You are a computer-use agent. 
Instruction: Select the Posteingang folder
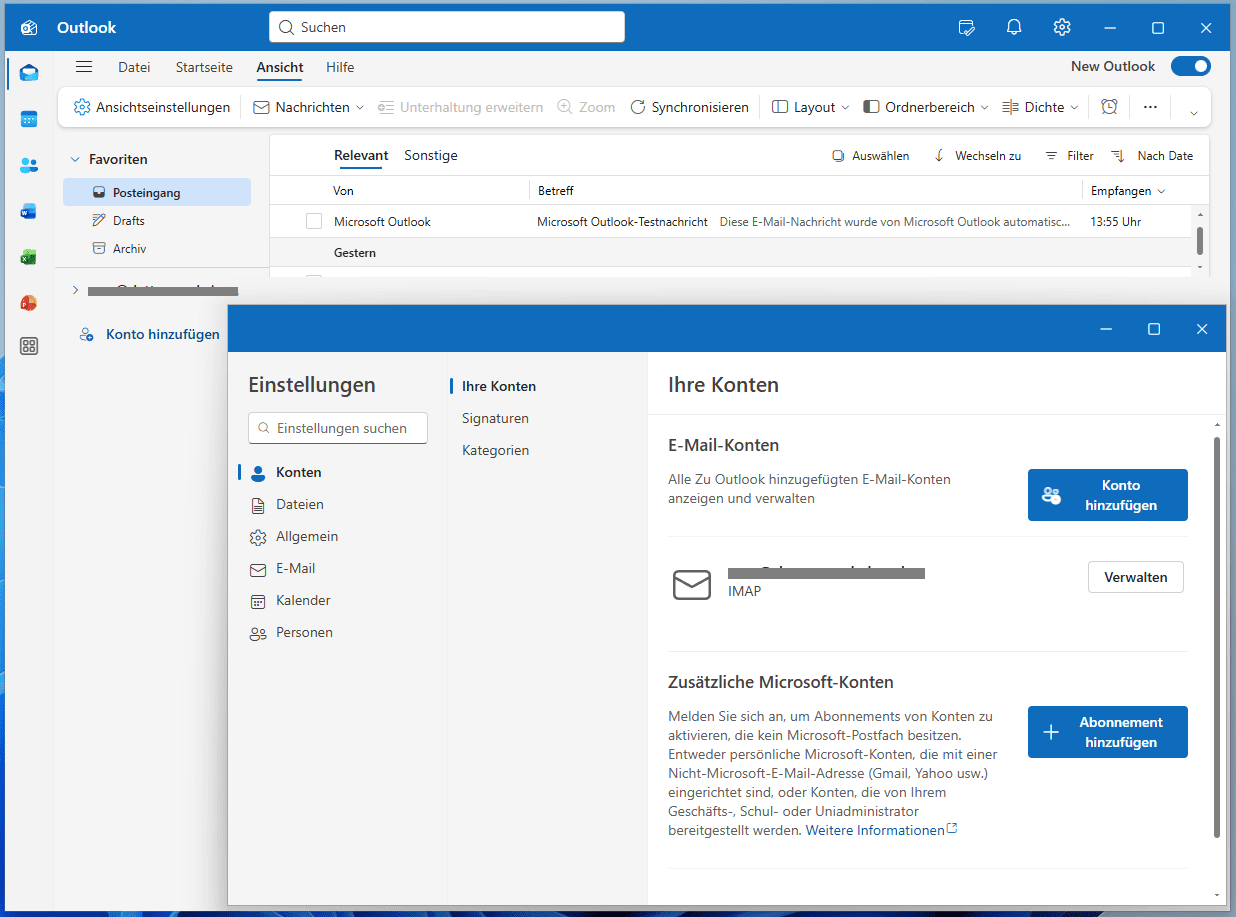[x=157, y=192]
